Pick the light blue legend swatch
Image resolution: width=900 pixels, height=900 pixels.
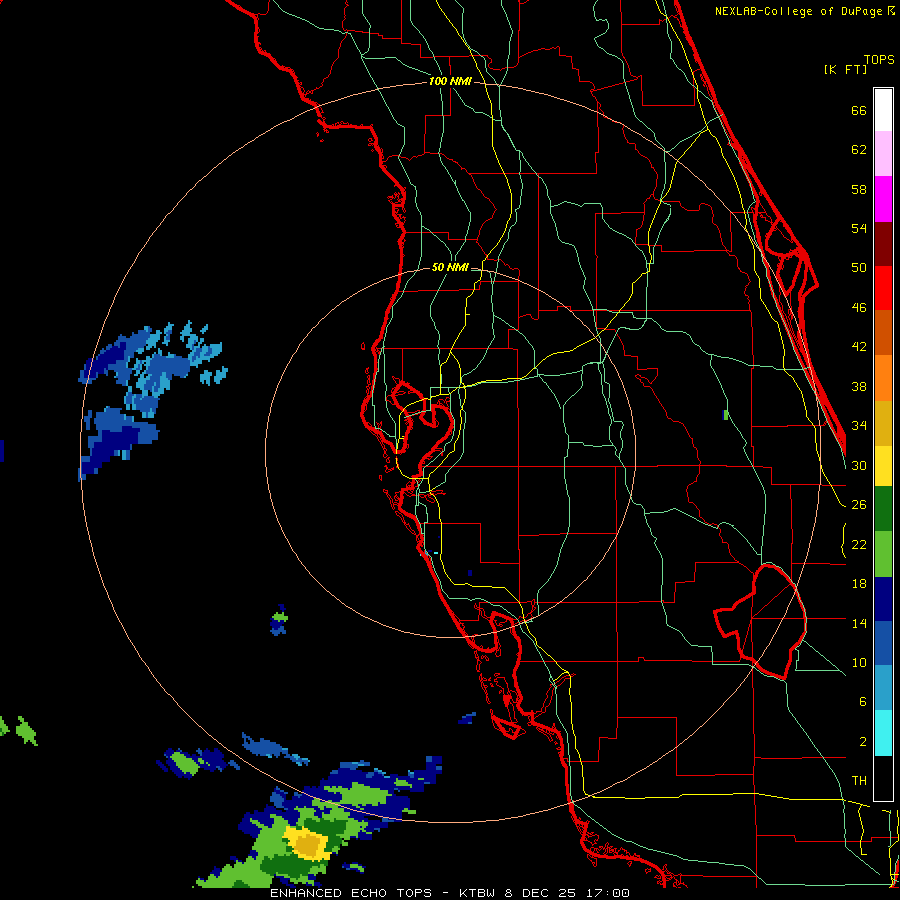(x=883, y=689)
